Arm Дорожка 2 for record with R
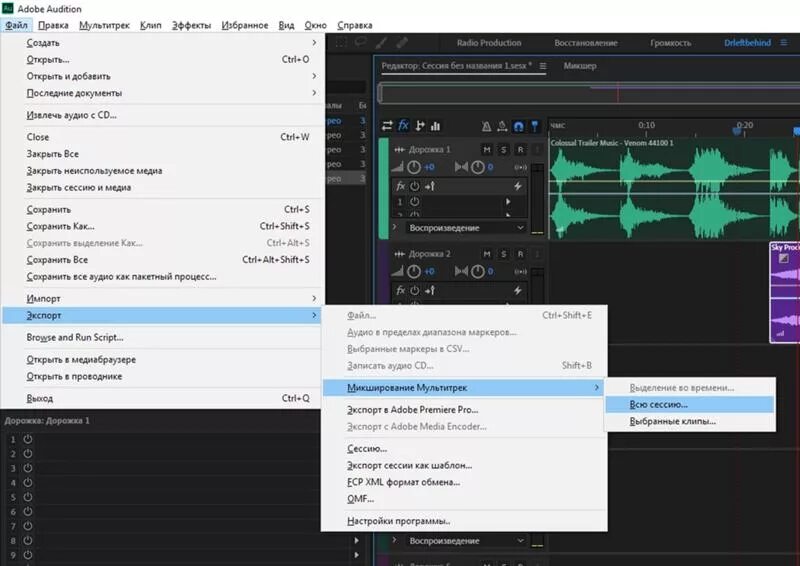This screenshot has height=566, width=800. click(x=520, y=254)
